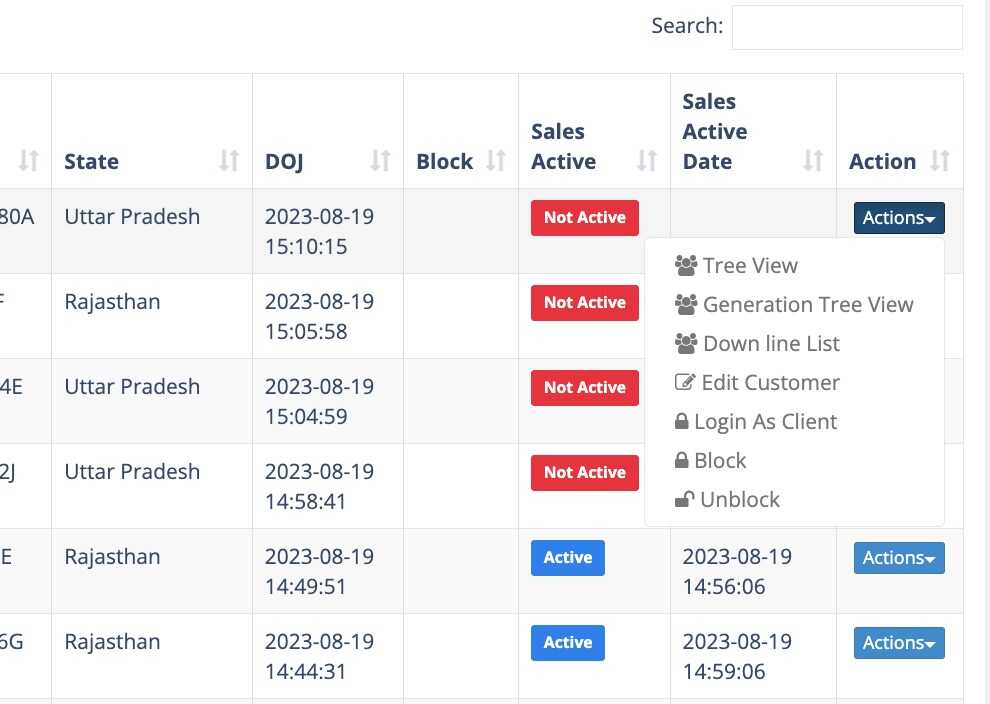The width and height of the screenshot is (990, 704).
Task: Choose Login As Client from menu
Action: (765, 422)
